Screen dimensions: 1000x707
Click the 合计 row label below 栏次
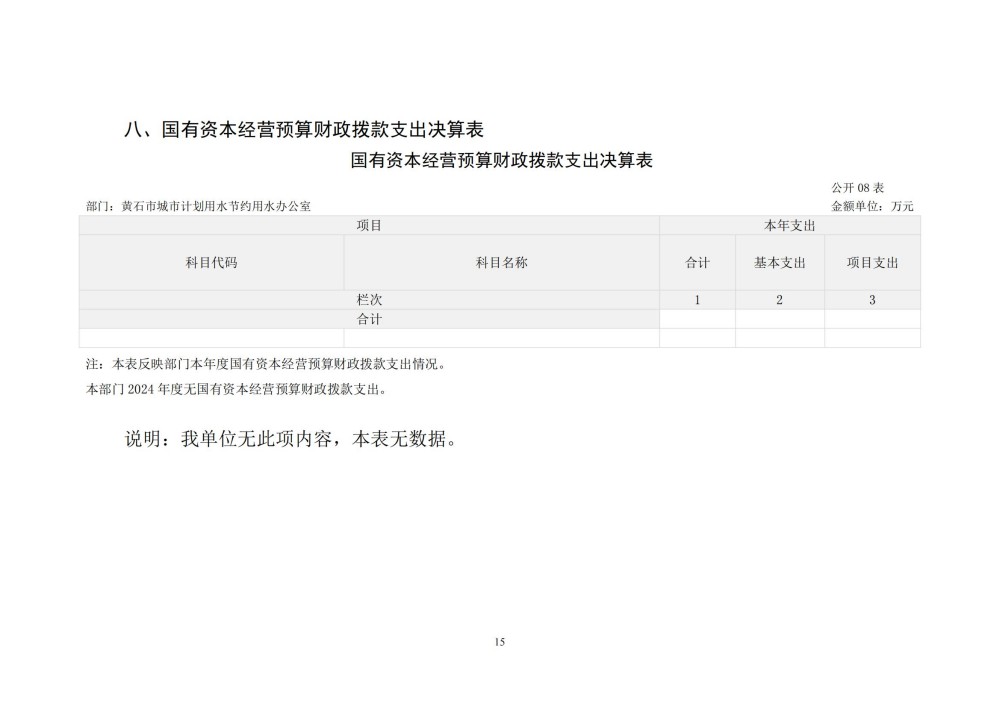pyautogui.click(x=369, y=319)
